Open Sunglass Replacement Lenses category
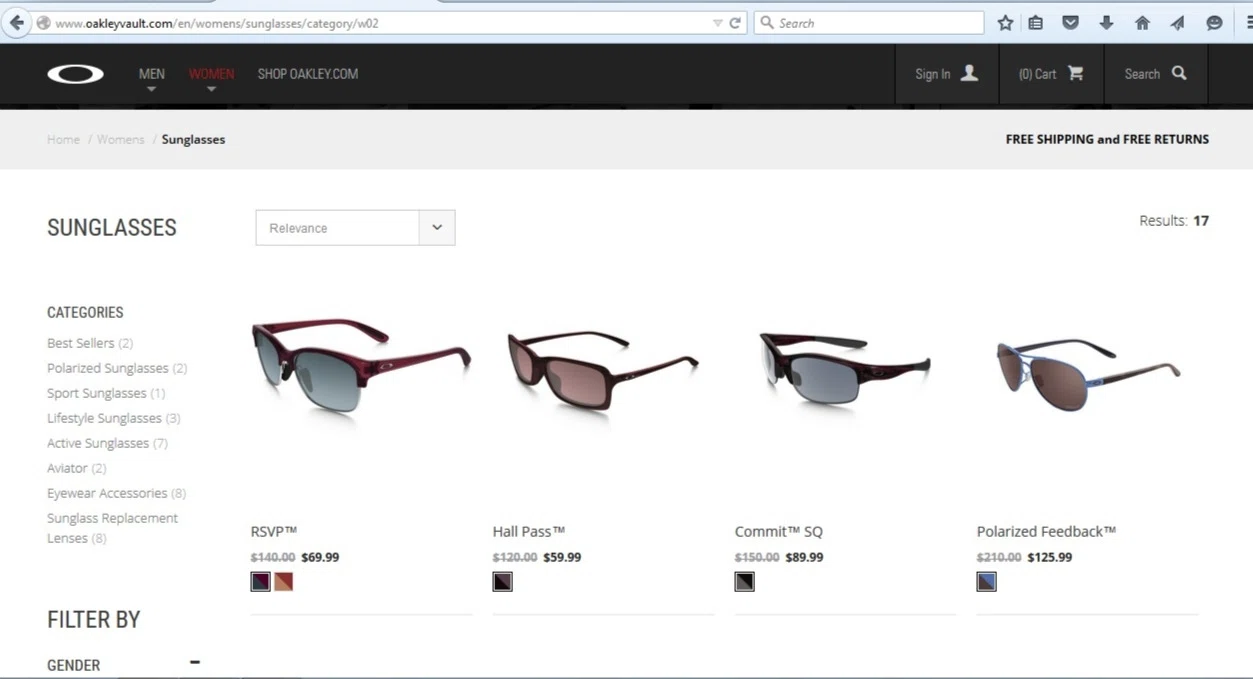This screenshot has width=1253, height=679. [x=112, y=528]
